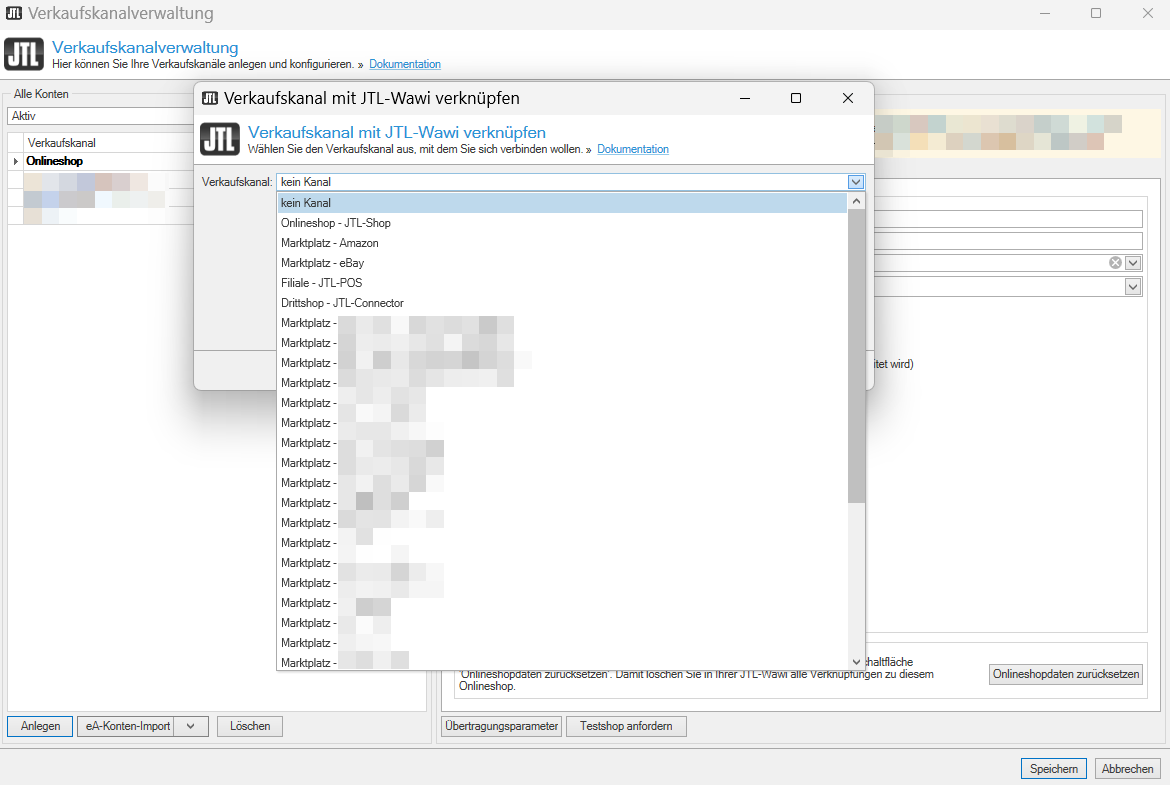Click the JTL logo in the main window header
Image resolution: width=1170 pixels, height=785 pixels.
(24, 56)
